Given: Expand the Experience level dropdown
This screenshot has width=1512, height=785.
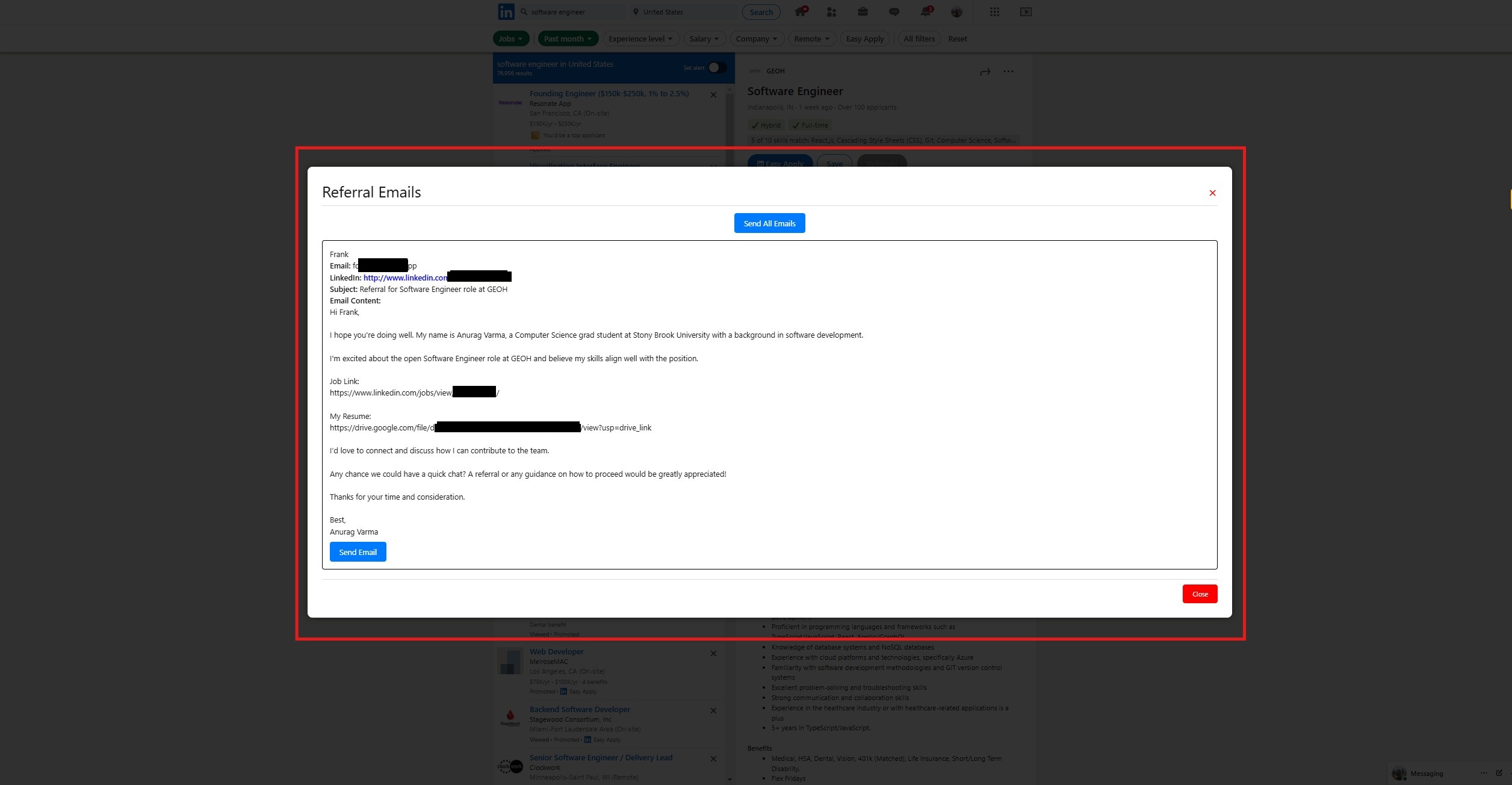Looking at the screenshot, I should (x=640, y=39).
